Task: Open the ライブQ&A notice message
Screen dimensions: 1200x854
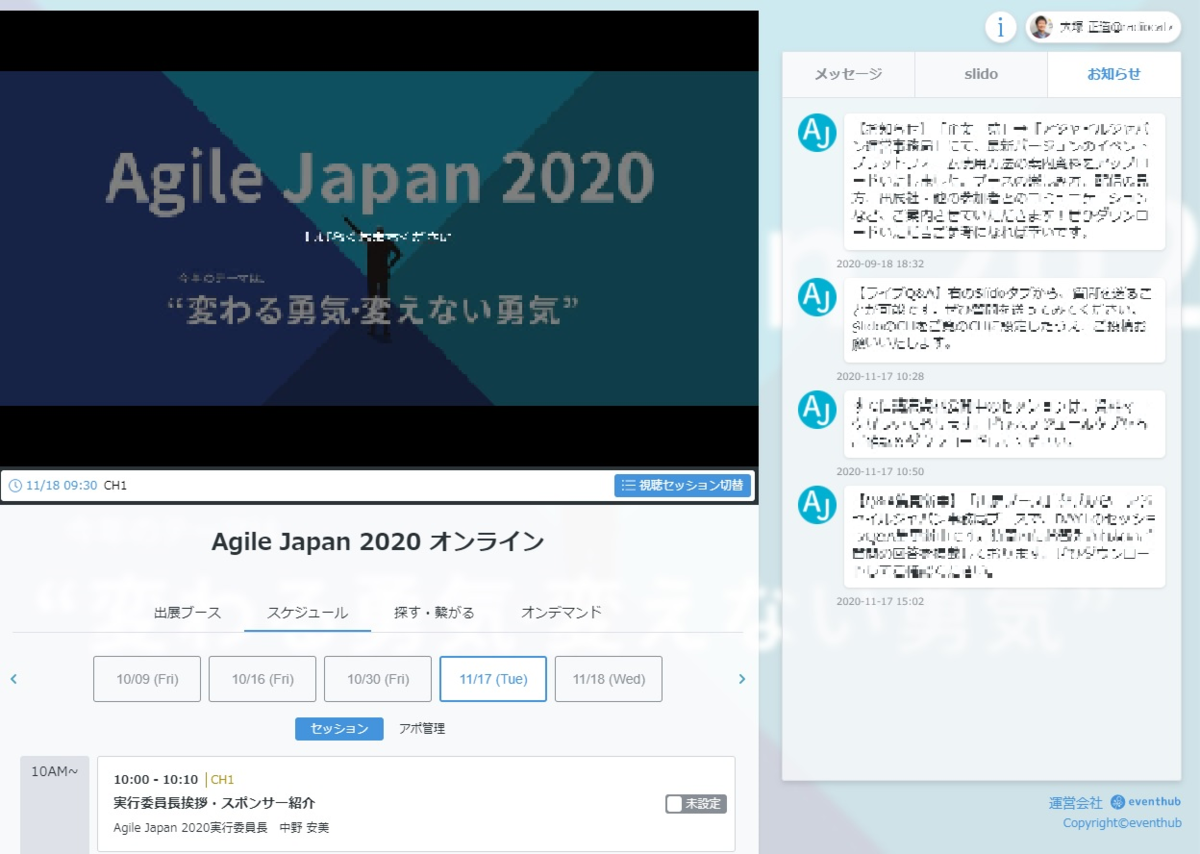Action: tap(1004, 320)
